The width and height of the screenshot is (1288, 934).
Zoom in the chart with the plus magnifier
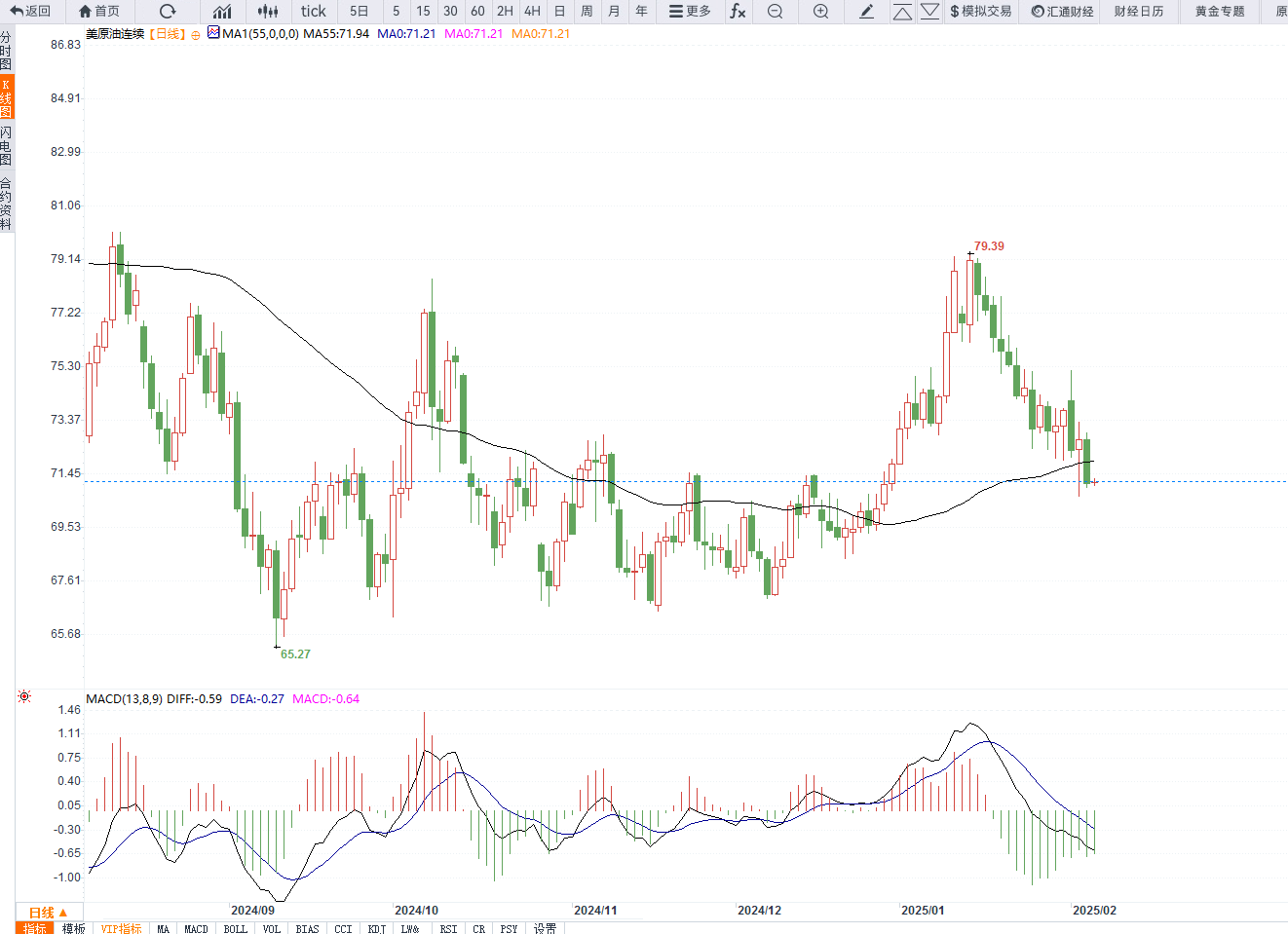821,12
